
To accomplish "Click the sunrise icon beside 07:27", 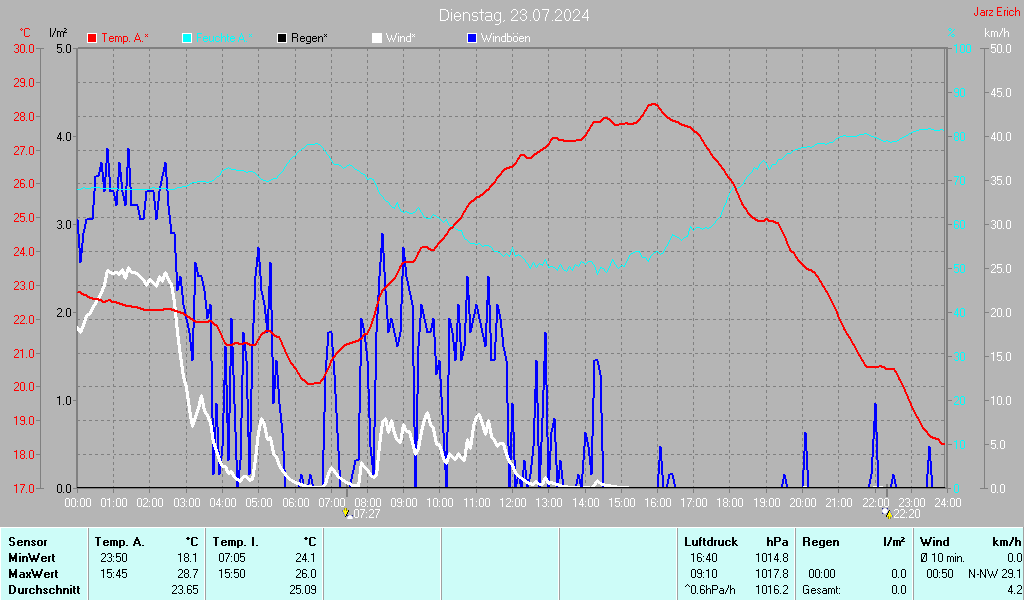I will (x=347, y=514).
